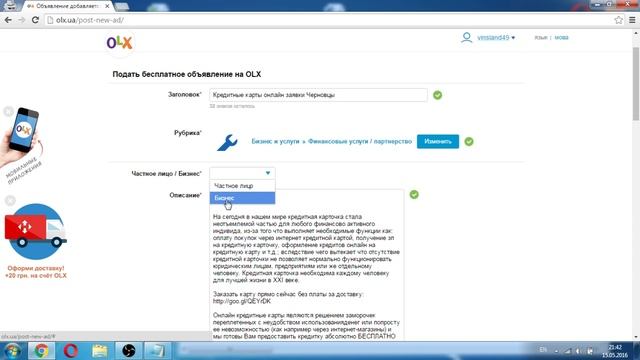Open the Chrome menu hamburger icon
The image size is (640, 360).
point(632,20)
